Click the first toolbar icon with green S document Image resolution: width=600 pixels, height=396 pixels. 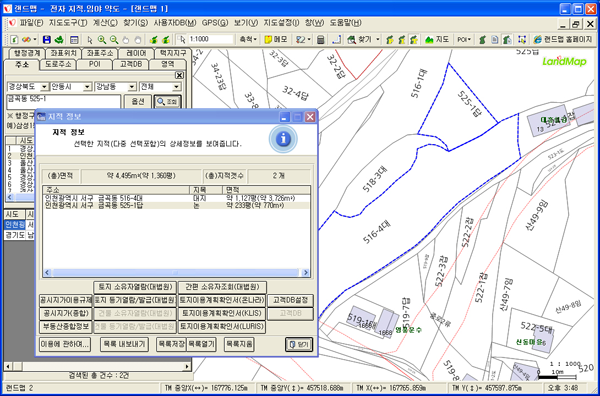click(x=14, y=39)
